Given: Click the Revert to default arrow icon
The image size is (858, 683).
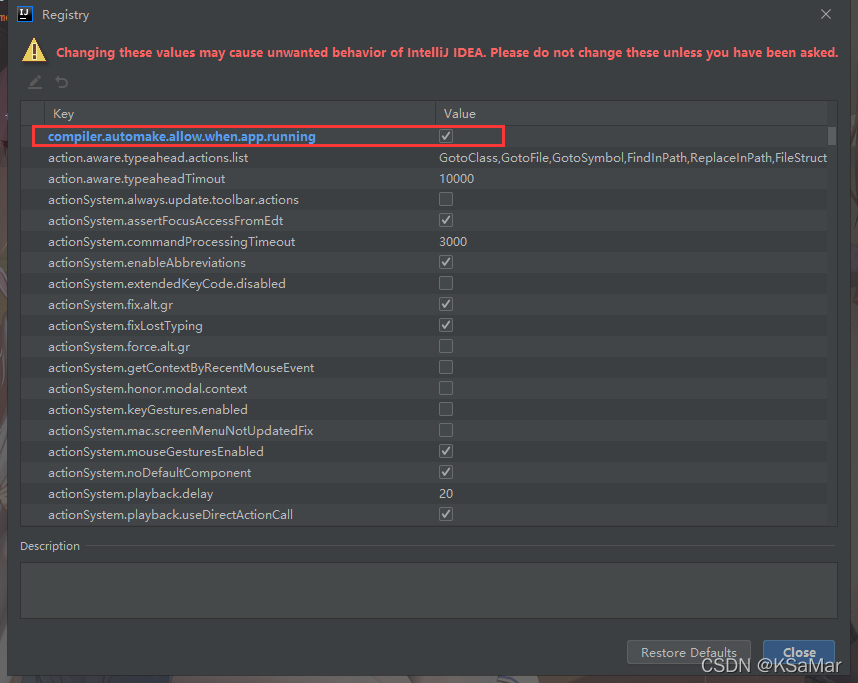Looking at the screenshot, I should pyautogui.click(x=62, y=82).
